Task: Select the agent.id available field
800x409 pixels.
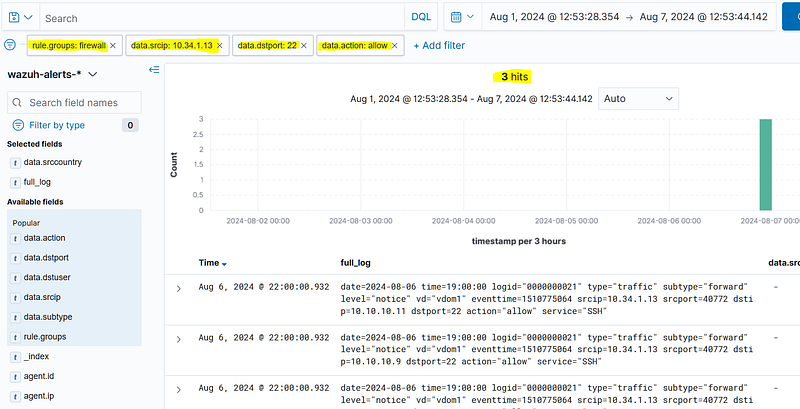Action: tap(38, 376)
